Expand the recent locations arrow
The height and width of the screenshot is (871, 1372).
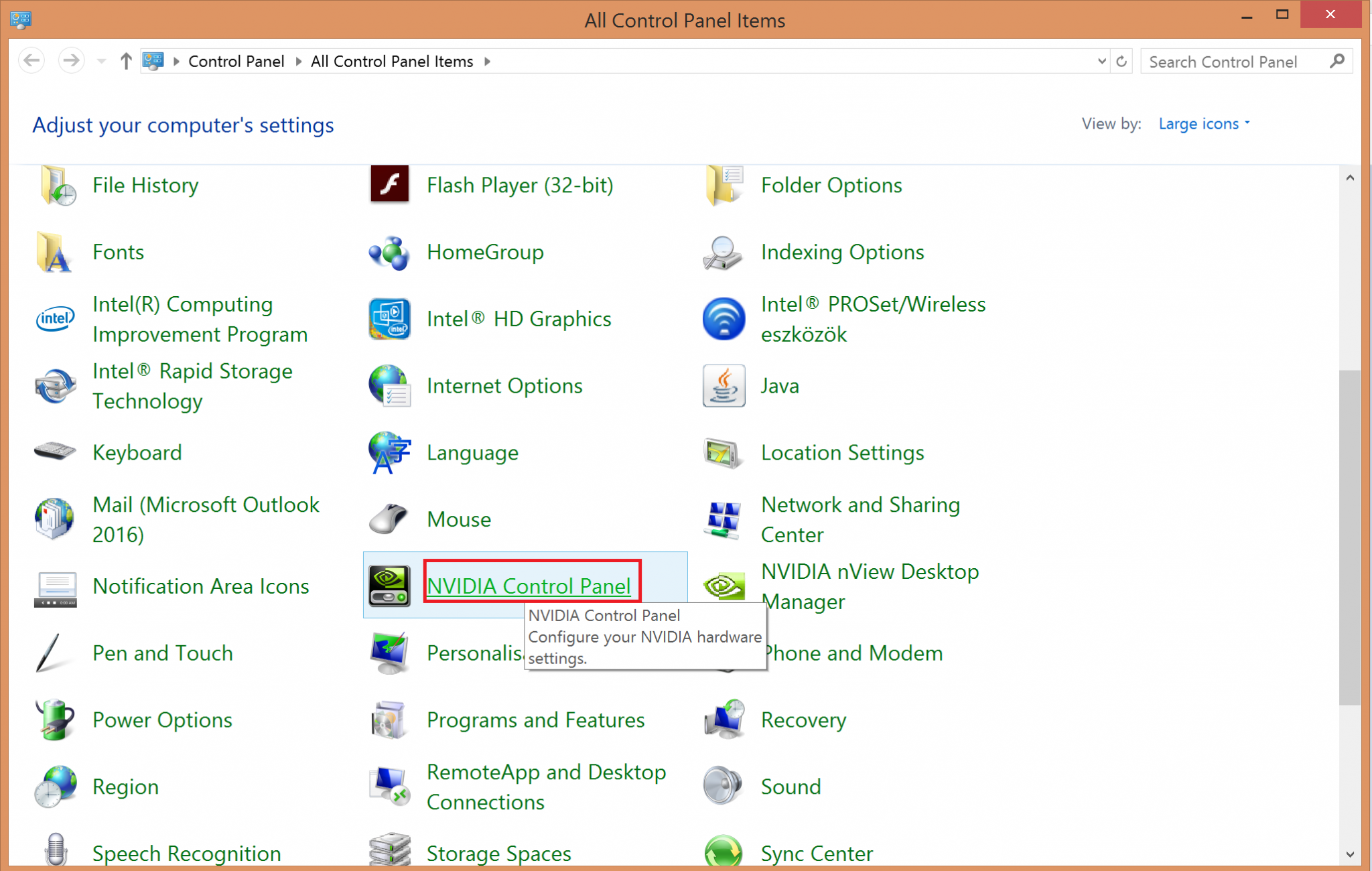coord(101,62)
